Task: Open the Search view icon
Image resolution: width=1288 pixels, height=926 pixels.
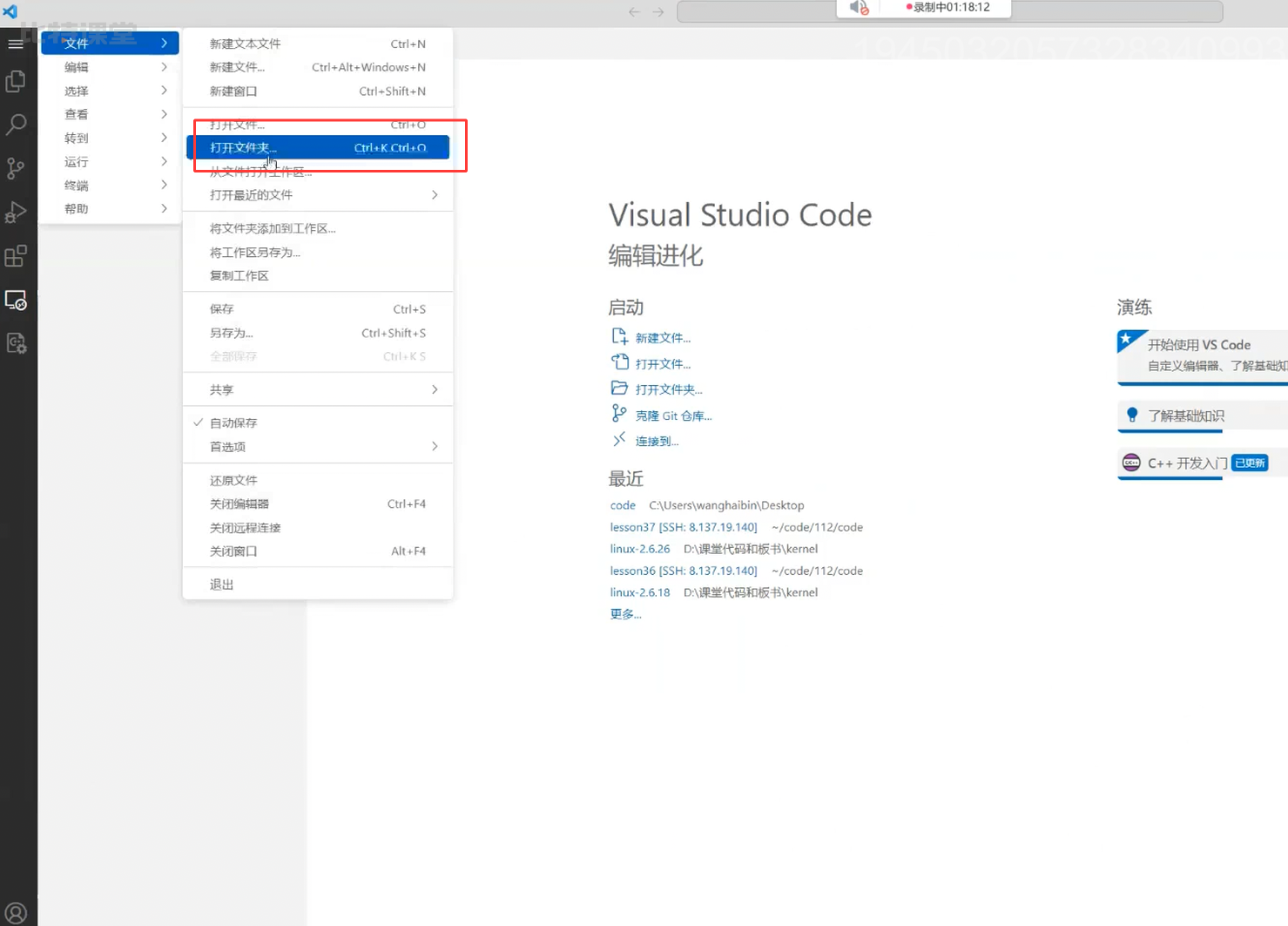Action: (16, 125)
